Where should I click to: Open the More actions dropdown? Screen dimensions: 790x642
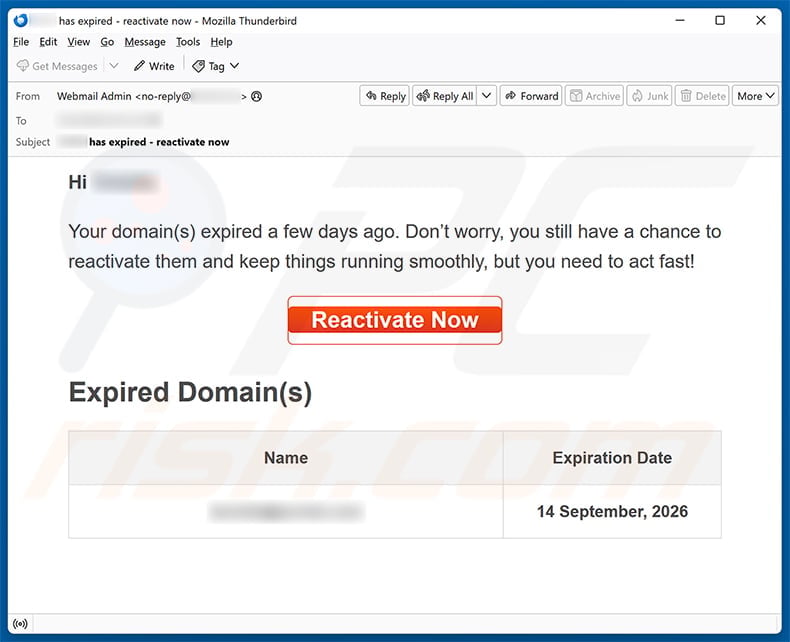tap(755, 96)
